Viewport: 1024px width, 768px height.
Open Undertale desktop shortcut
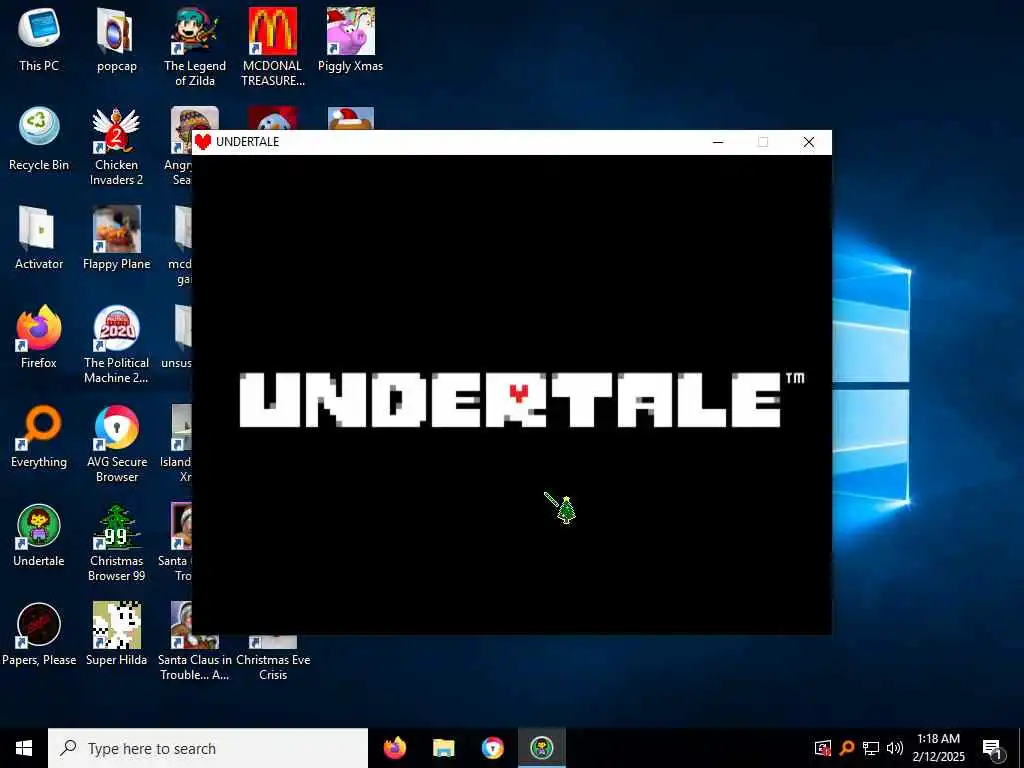pos(39,535)
